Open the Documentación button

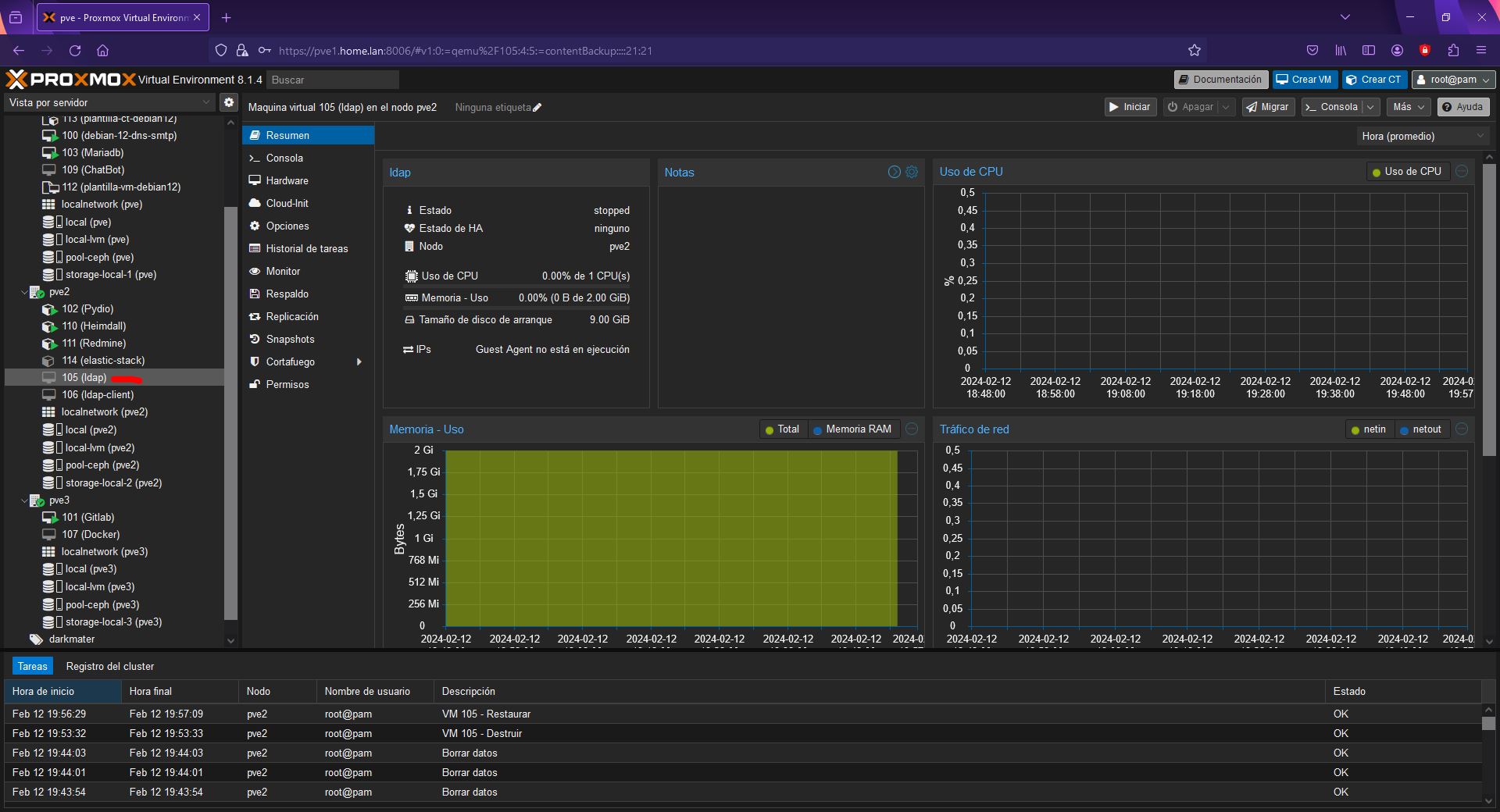(1220, 80)
